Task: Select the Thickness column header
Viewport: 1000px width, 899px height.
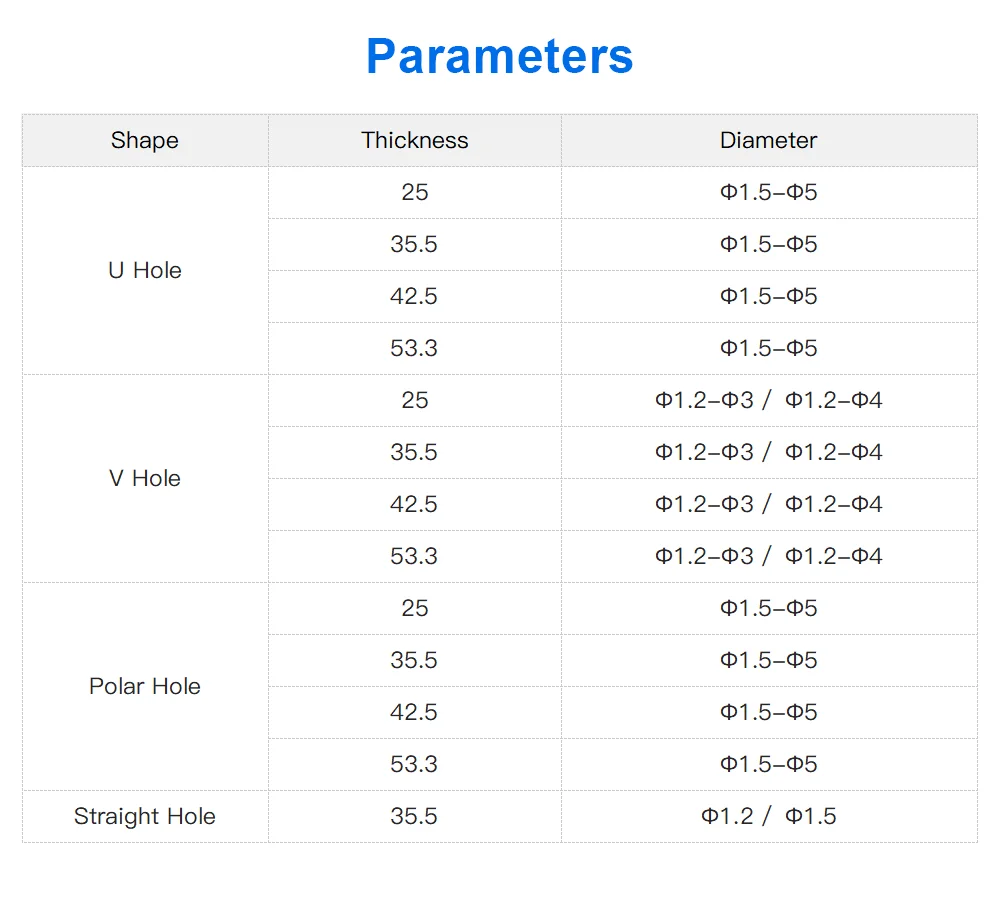Action: point(414,140)
